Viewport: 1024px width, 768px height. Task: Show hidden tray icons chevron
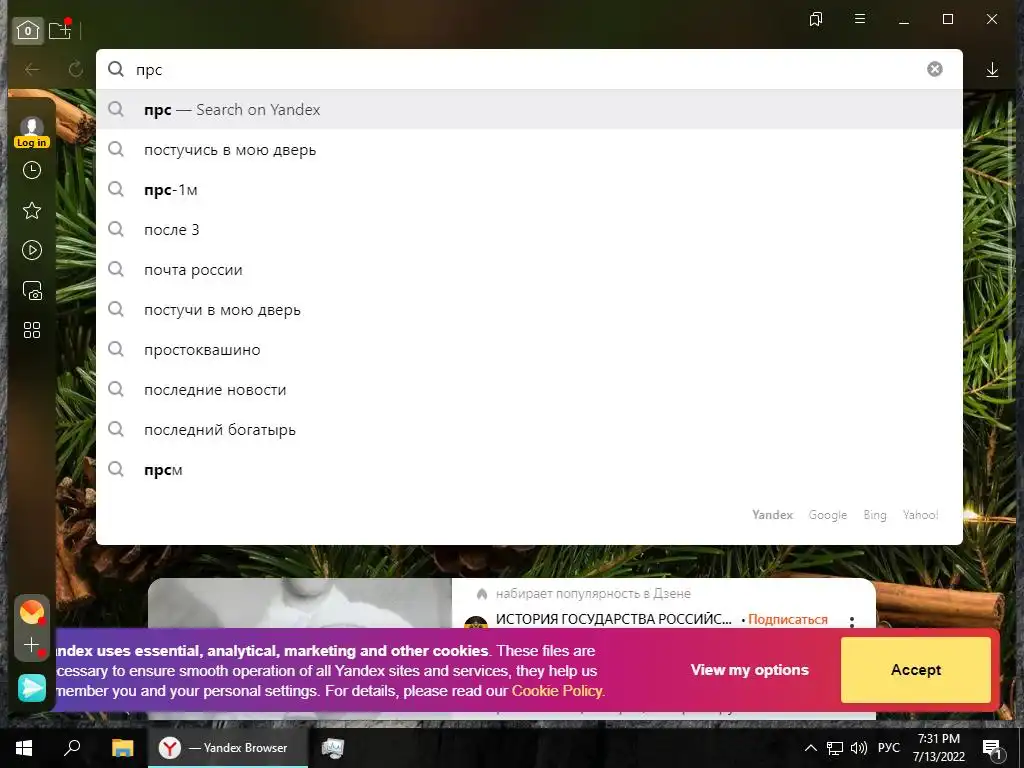810,748
